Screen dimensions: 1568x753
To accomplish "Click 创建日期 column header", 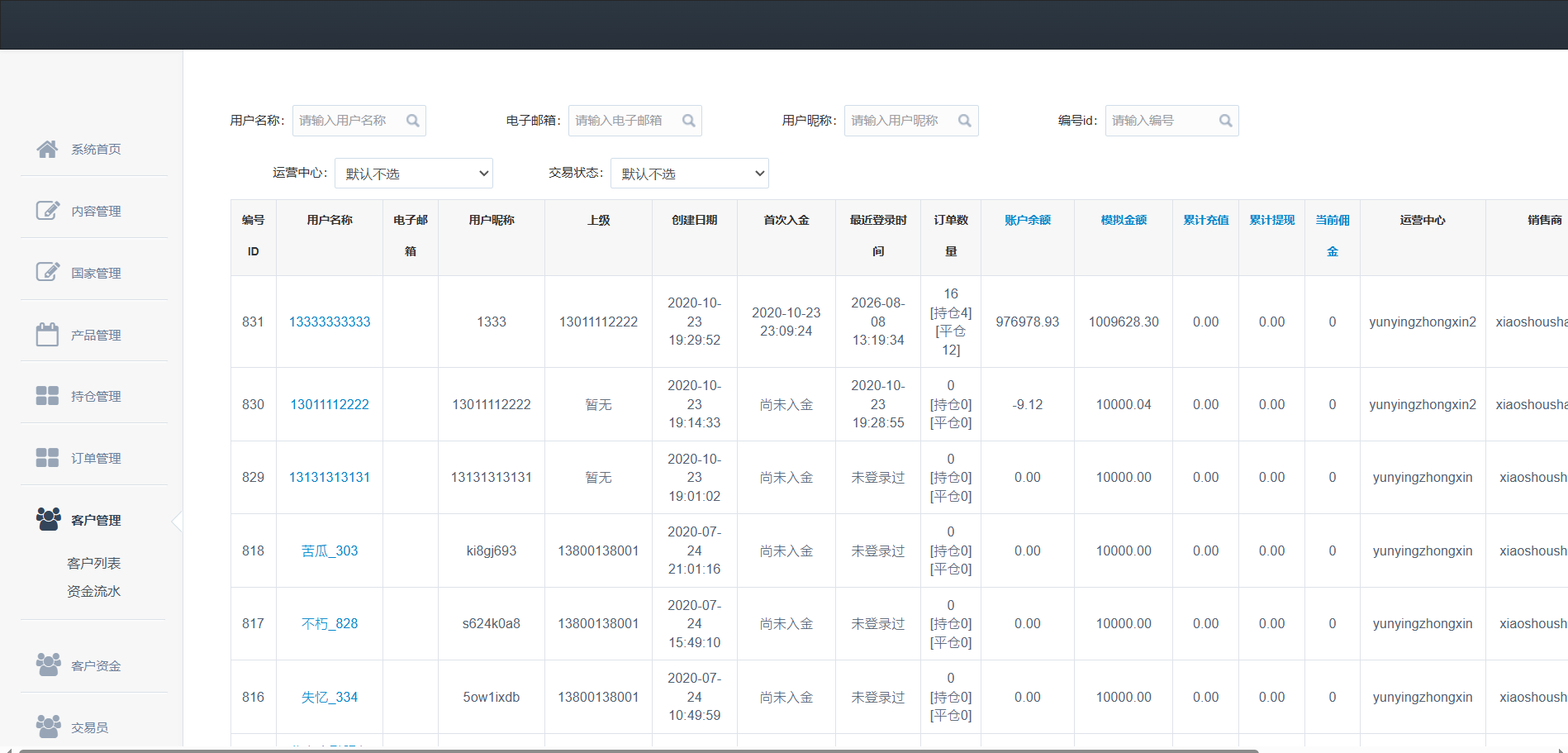I will click(x=695, y=220).
